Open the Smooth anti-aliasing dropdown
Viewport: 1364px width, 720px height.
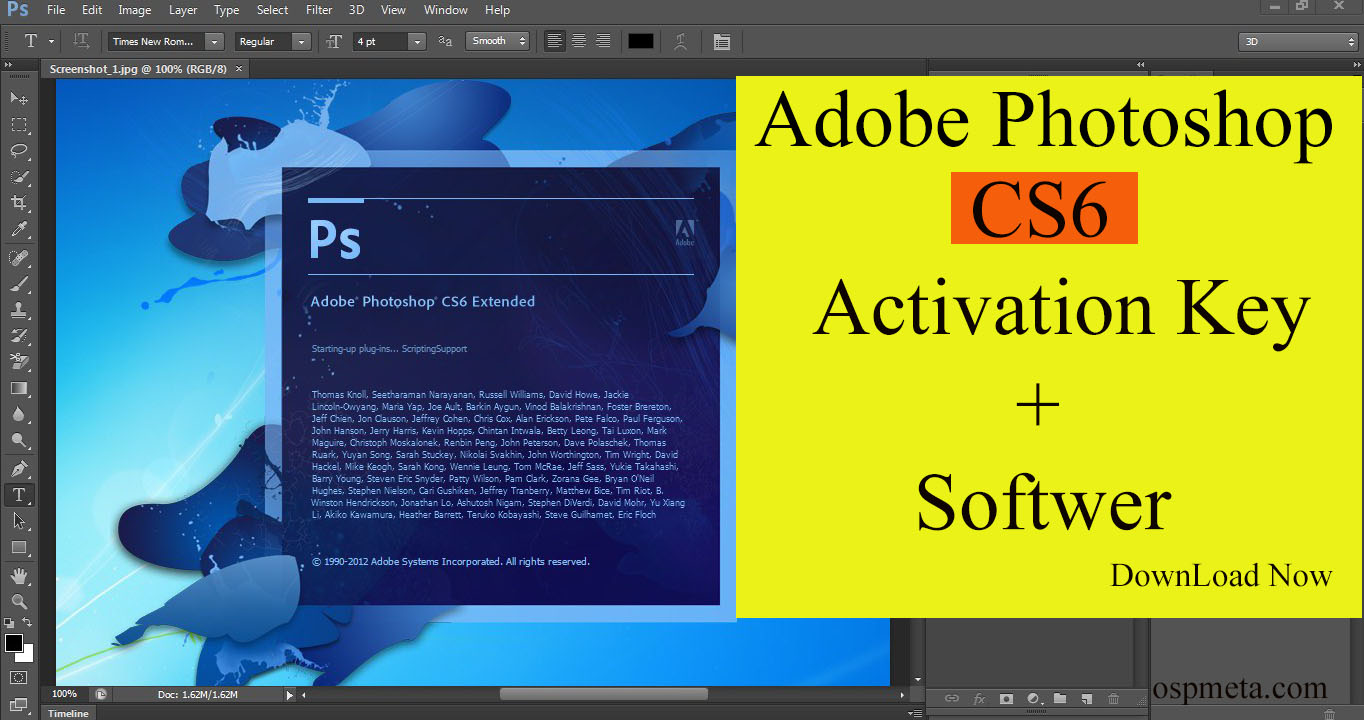(497, 41)
